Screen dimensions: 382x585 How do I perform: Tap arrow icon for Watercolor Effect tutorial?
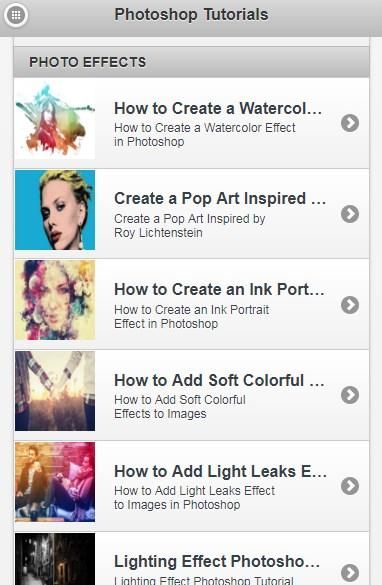(x=350, y=123)
